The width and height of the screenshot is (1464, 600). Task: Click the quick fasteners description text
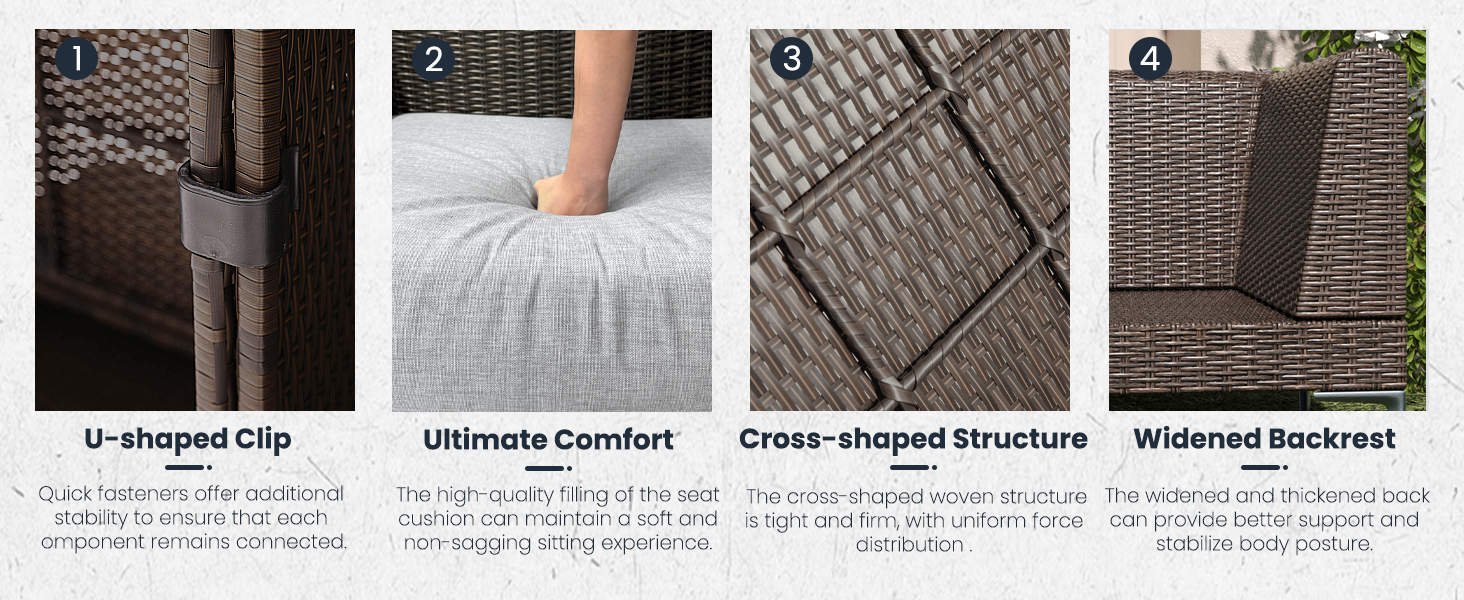192,518
